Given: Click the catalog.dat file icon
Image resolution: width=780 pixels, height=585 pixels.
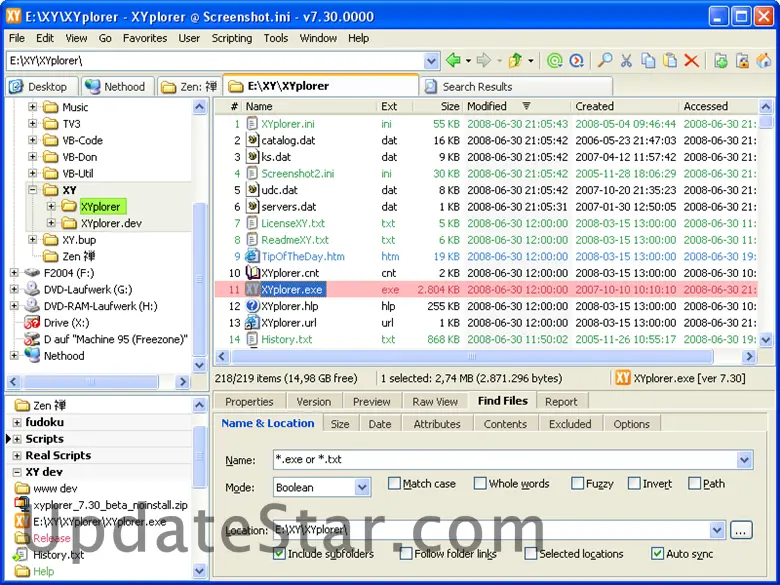Looking at the screenshot, I should [x=253, y=140].
